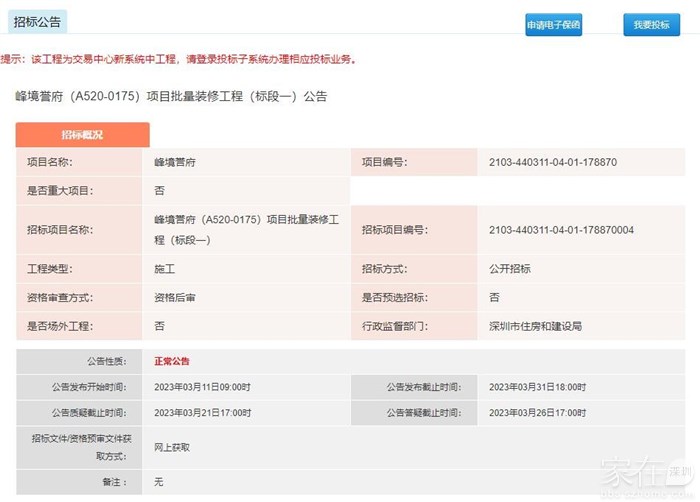Viewport: 700px width, 502px height.
Task: Click the red 正常公告 status text
Action: click(171, 361)
